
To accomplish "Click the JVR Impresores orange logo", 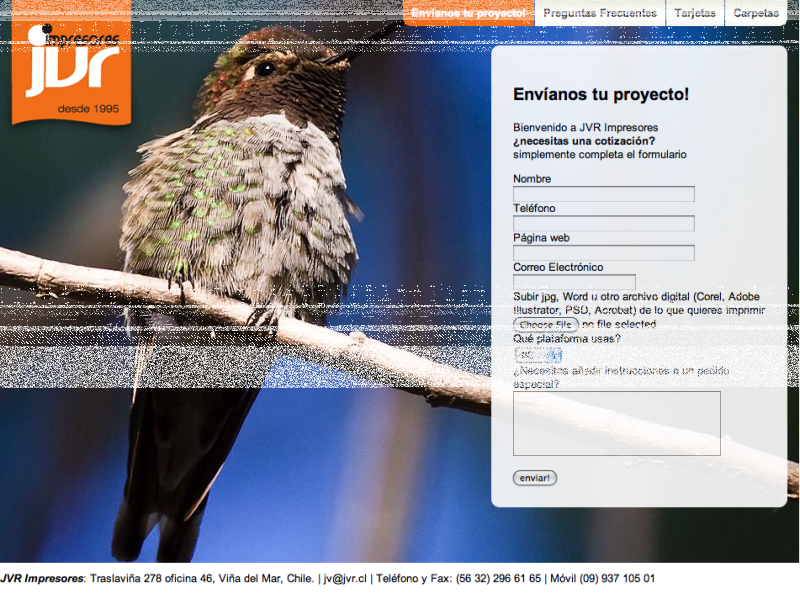I will click(x=71, y=62).
